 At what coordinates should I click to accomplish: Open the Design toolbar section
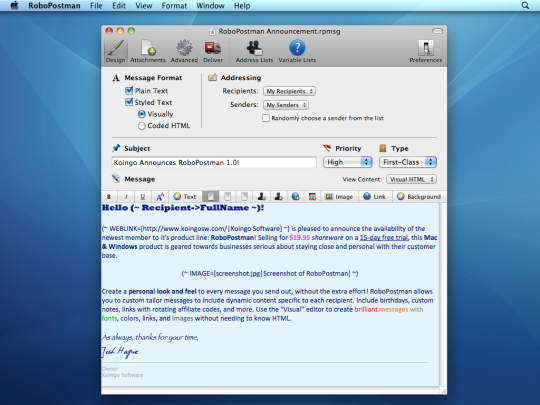click(115, 51)
